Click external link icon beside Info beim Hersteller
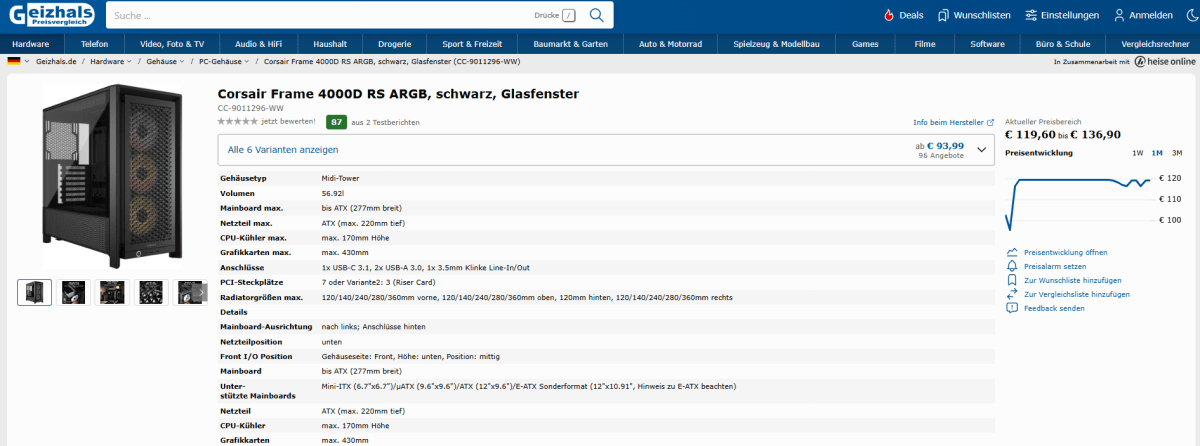 click(x=990, y=123)
